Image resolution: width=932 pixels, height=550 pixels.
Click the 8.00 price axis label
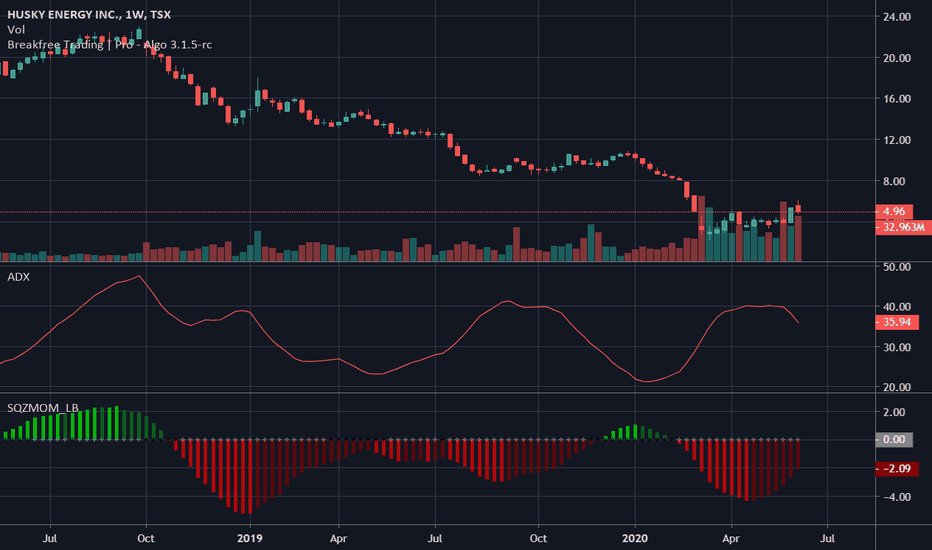(894, 181)
